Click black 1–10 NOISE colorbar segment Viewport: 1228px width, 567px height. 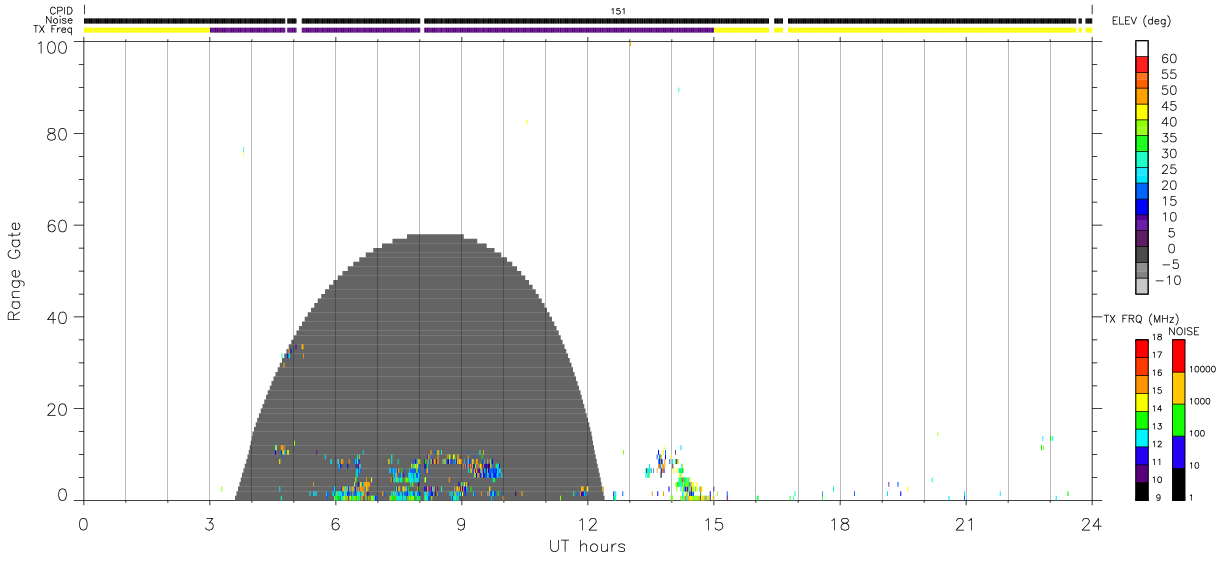pyautogui.click(x=1178, y=484)
